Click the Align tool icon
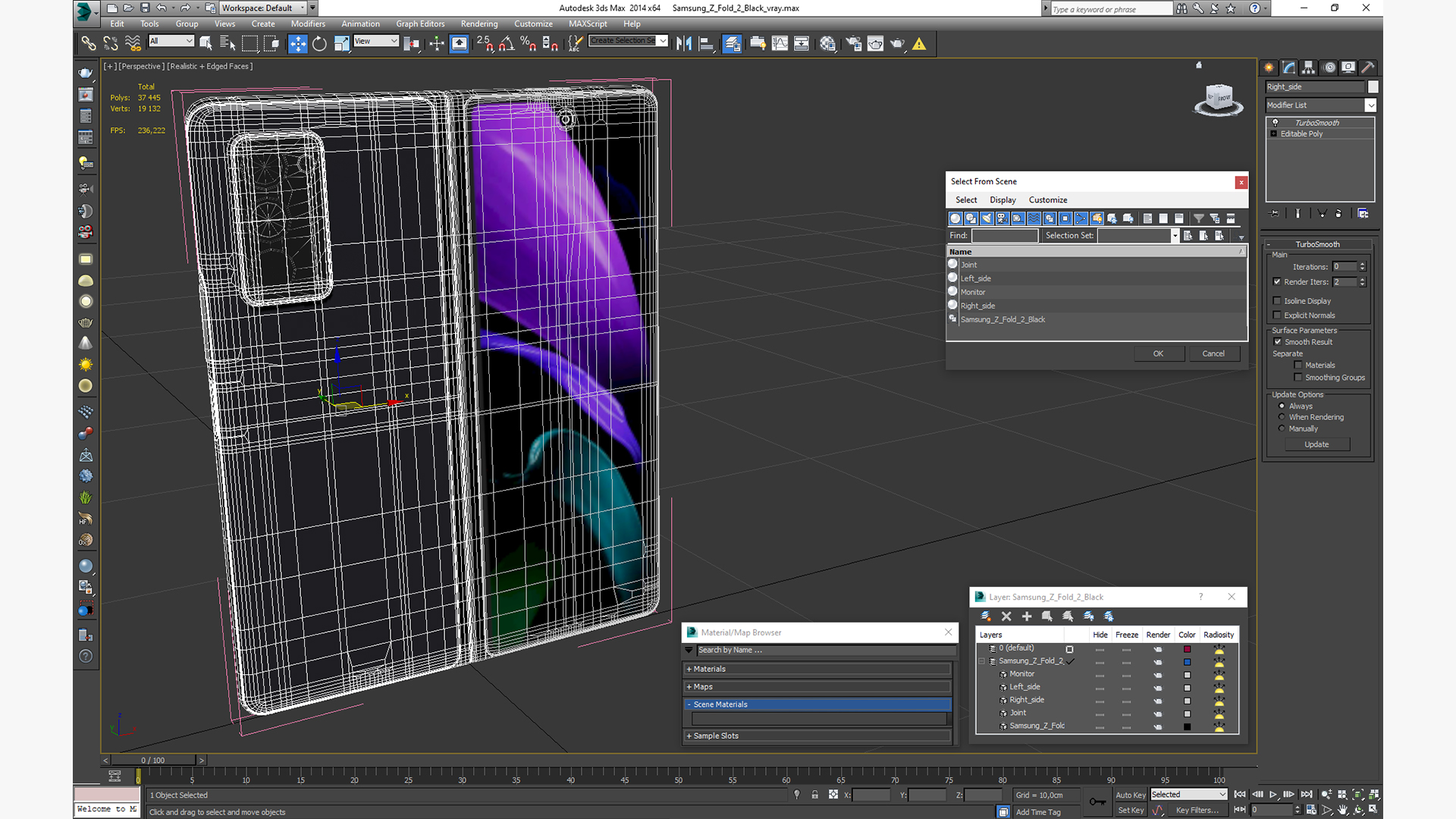1456x819 pixels. coord(706,44)
